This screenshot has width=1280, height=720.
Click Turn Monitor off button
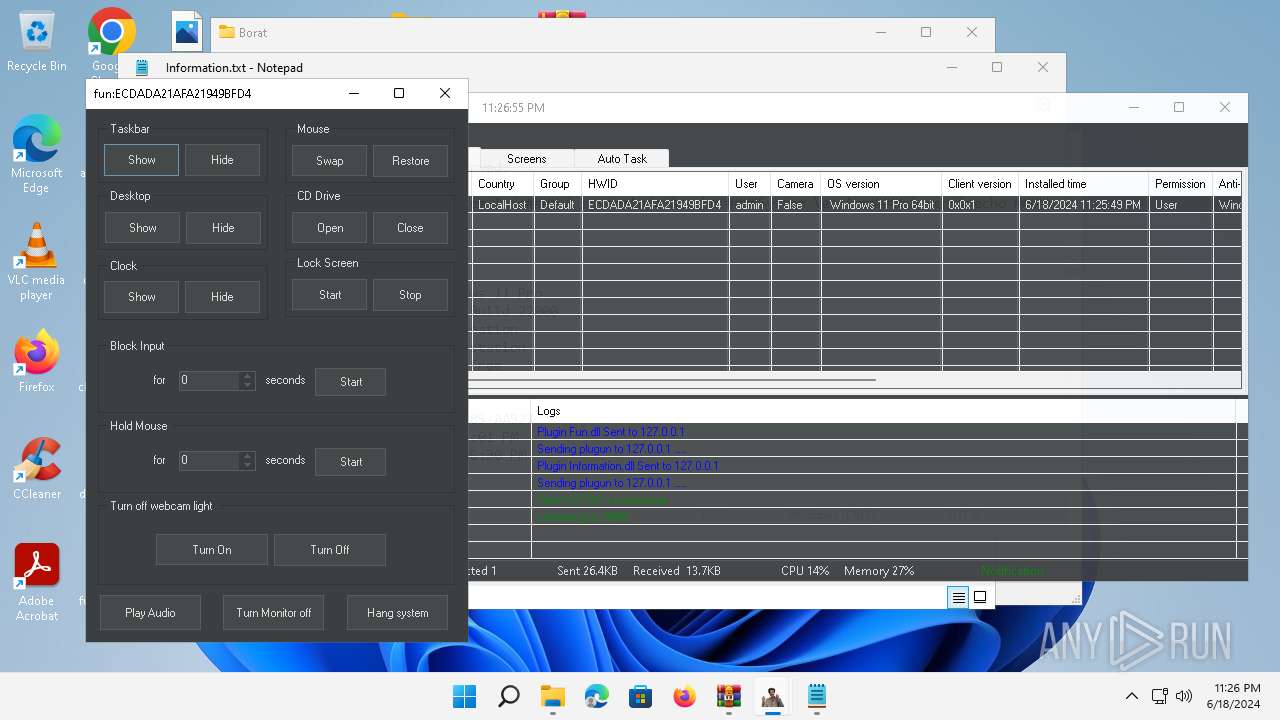[x=273, y=613]
